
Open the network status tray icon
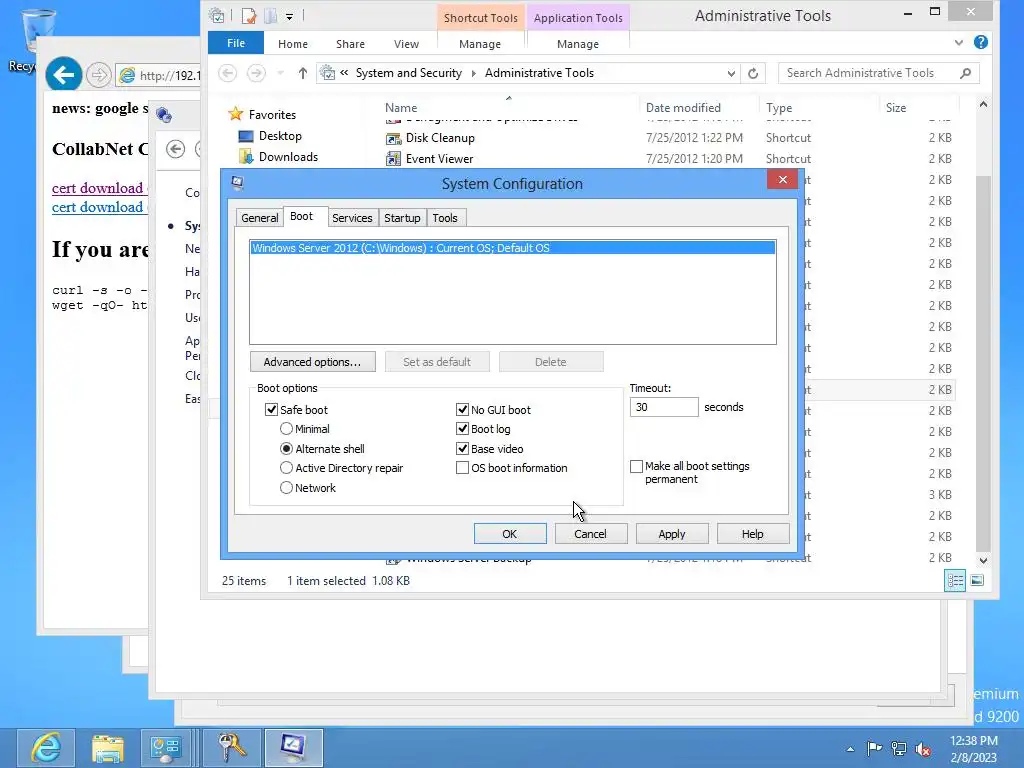[899, 748]
